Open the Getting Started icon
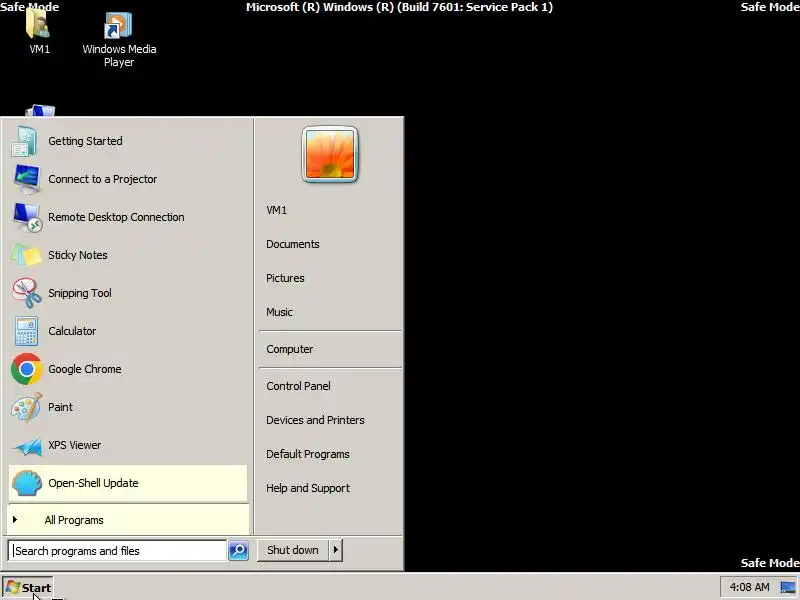This screenshot has height=600, width=800. click(25, 141)
